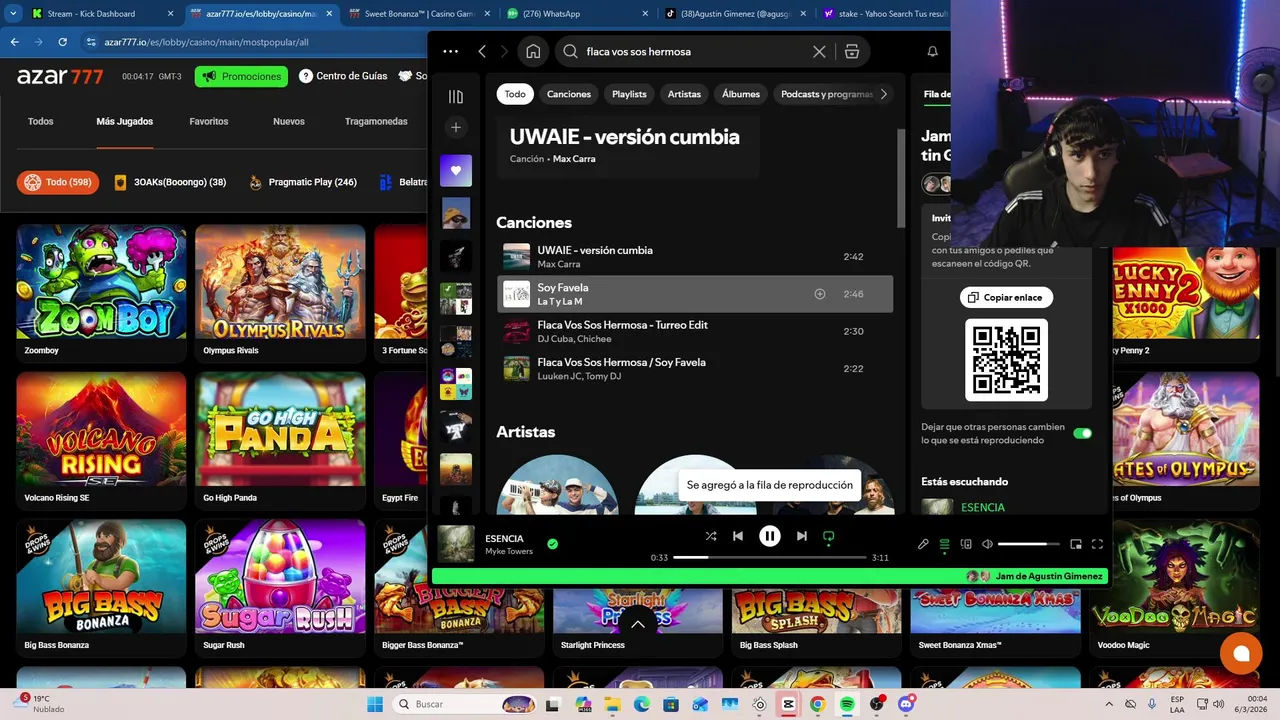
Task: Switch to Podcasts y programas filter
Action: pos(827,94)
